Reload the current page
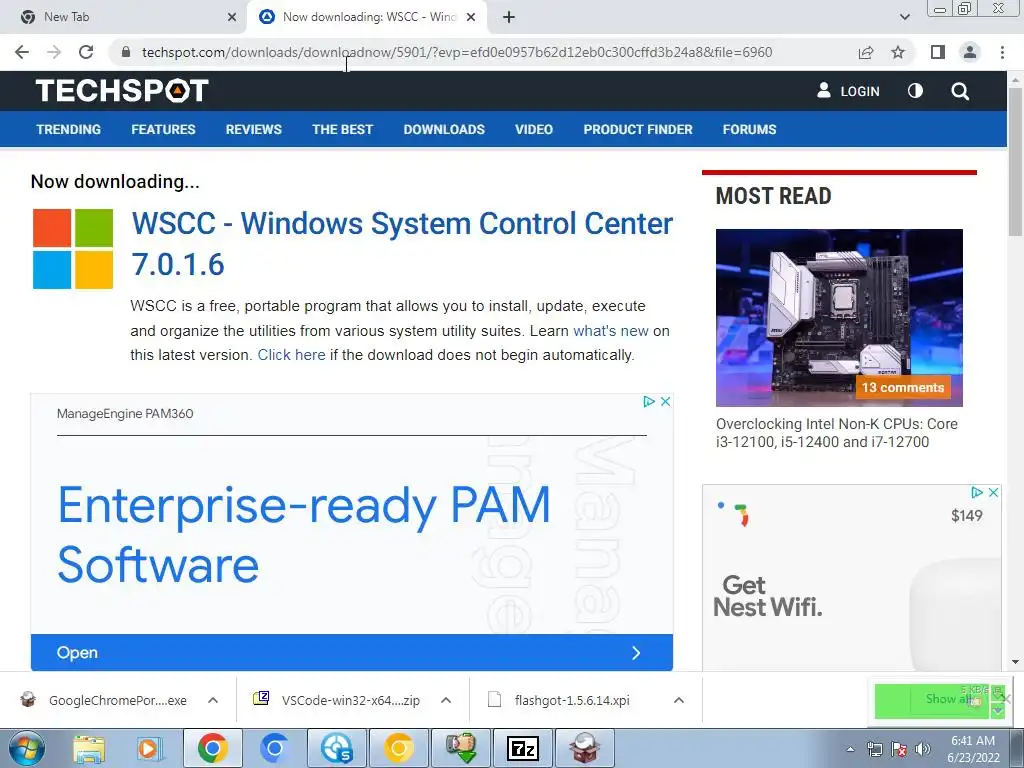Viewport: 1024px width, 768px height. 86,52
